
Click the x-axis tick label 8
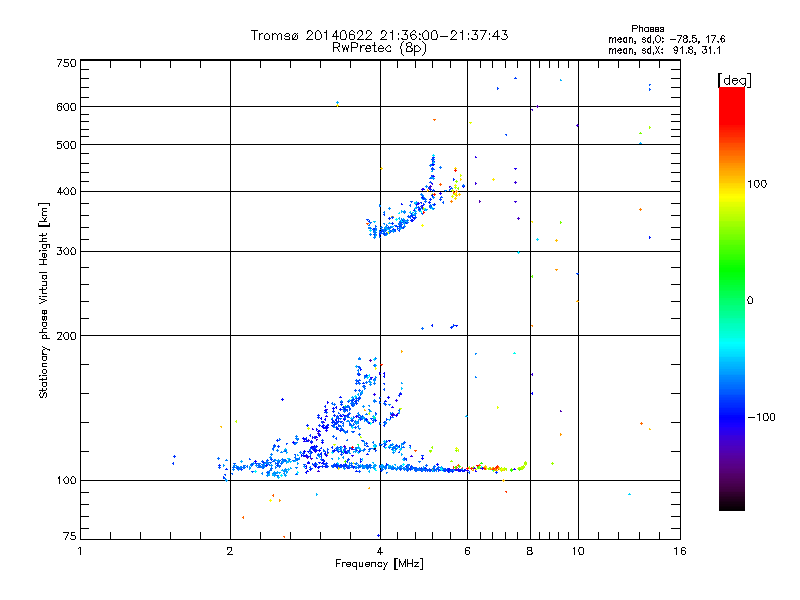[x=530, y=551]
